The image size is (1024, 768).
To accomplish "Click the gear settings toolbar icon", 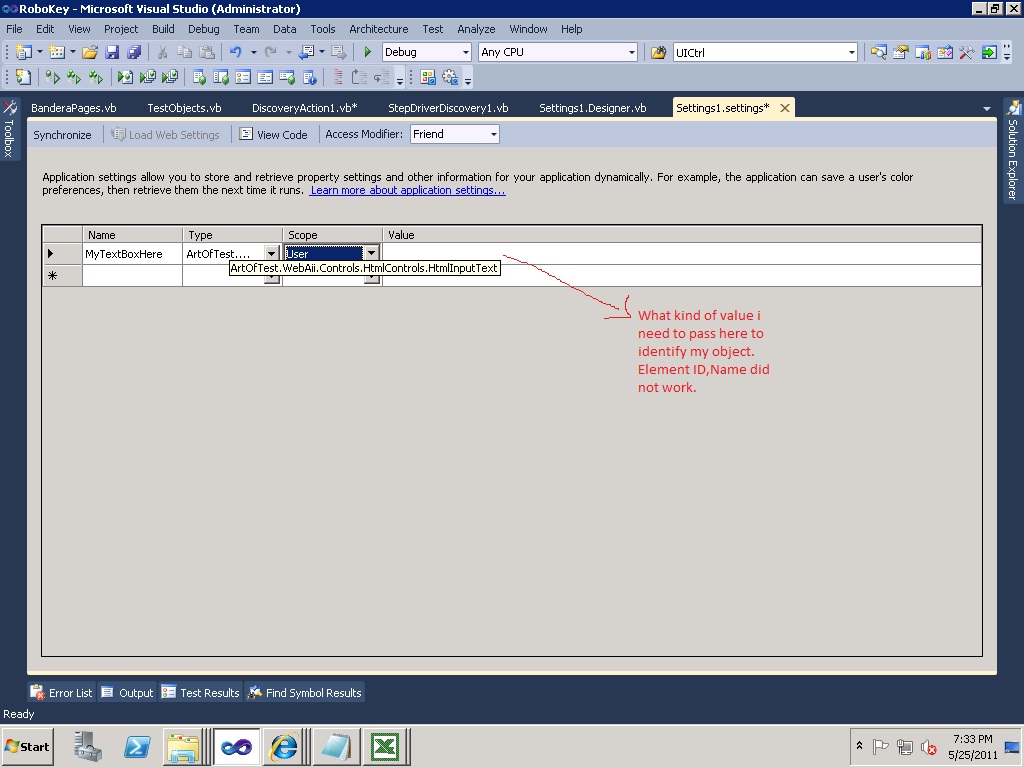I will tap(450, 77).
